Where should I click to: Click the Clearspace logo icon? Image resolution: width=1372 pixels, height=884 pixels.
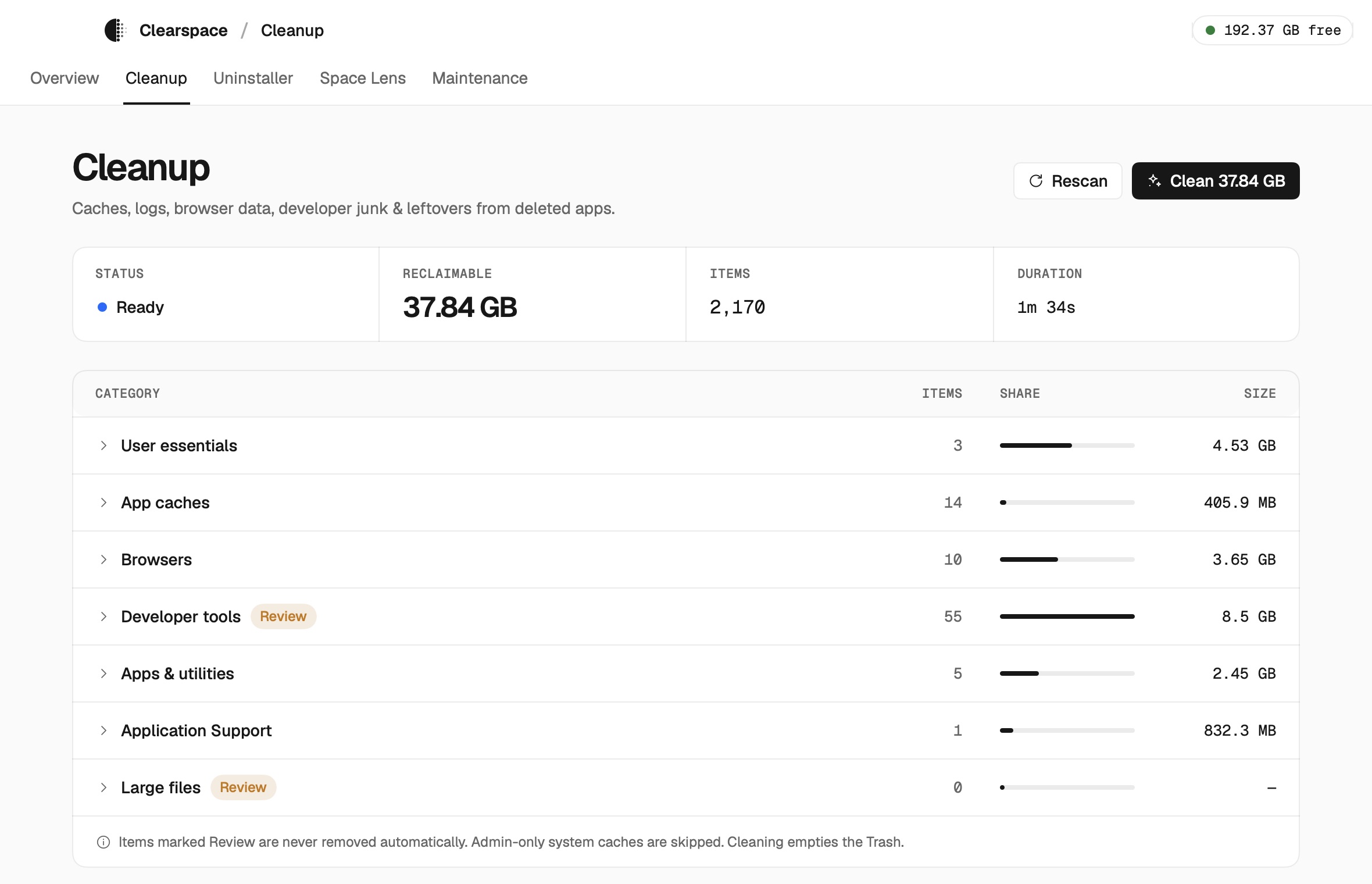[x=115, y=30]
